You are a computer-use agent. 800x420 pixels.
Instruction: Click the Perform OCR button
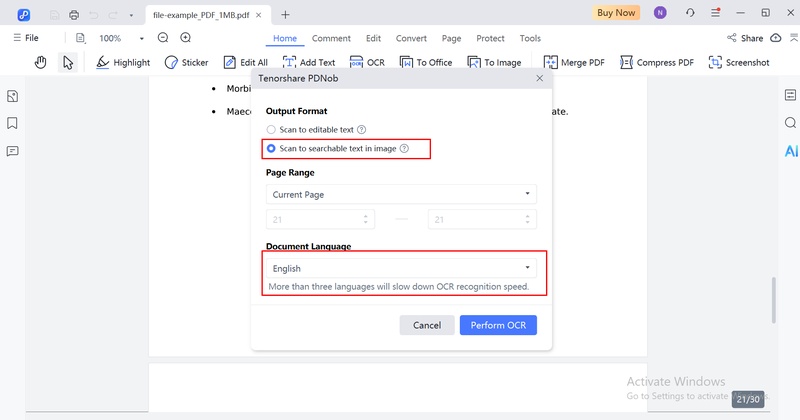498,325
